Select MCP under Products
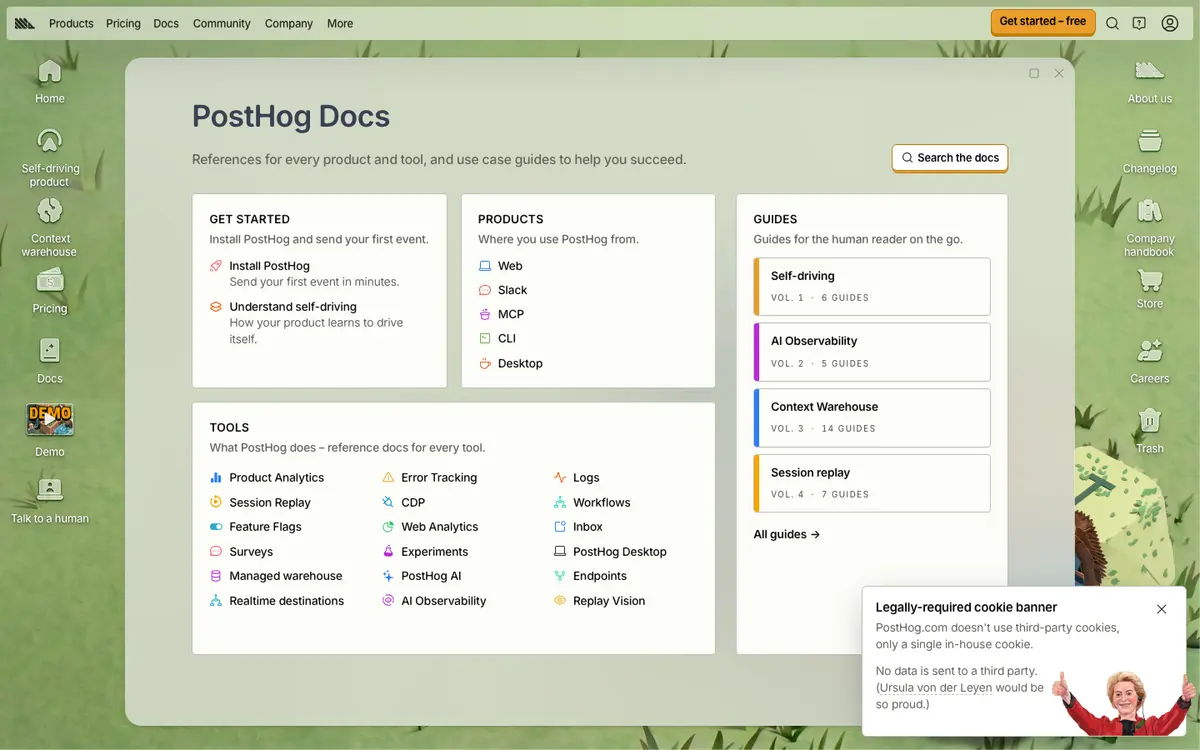 [511, 314]
